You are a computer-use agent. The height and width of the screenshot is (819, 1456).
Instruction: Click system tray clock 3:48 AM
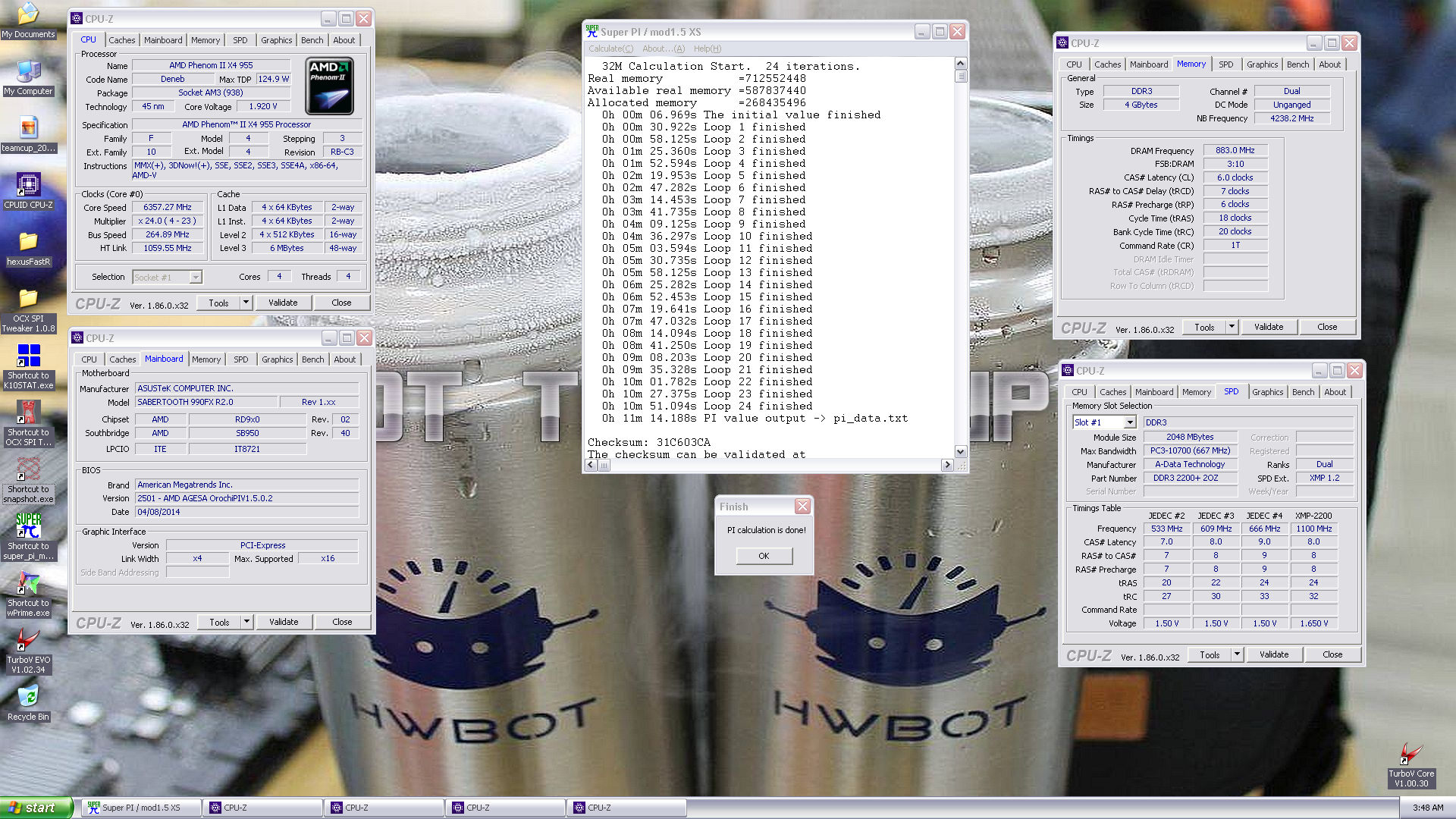[x=1428, y=808]
